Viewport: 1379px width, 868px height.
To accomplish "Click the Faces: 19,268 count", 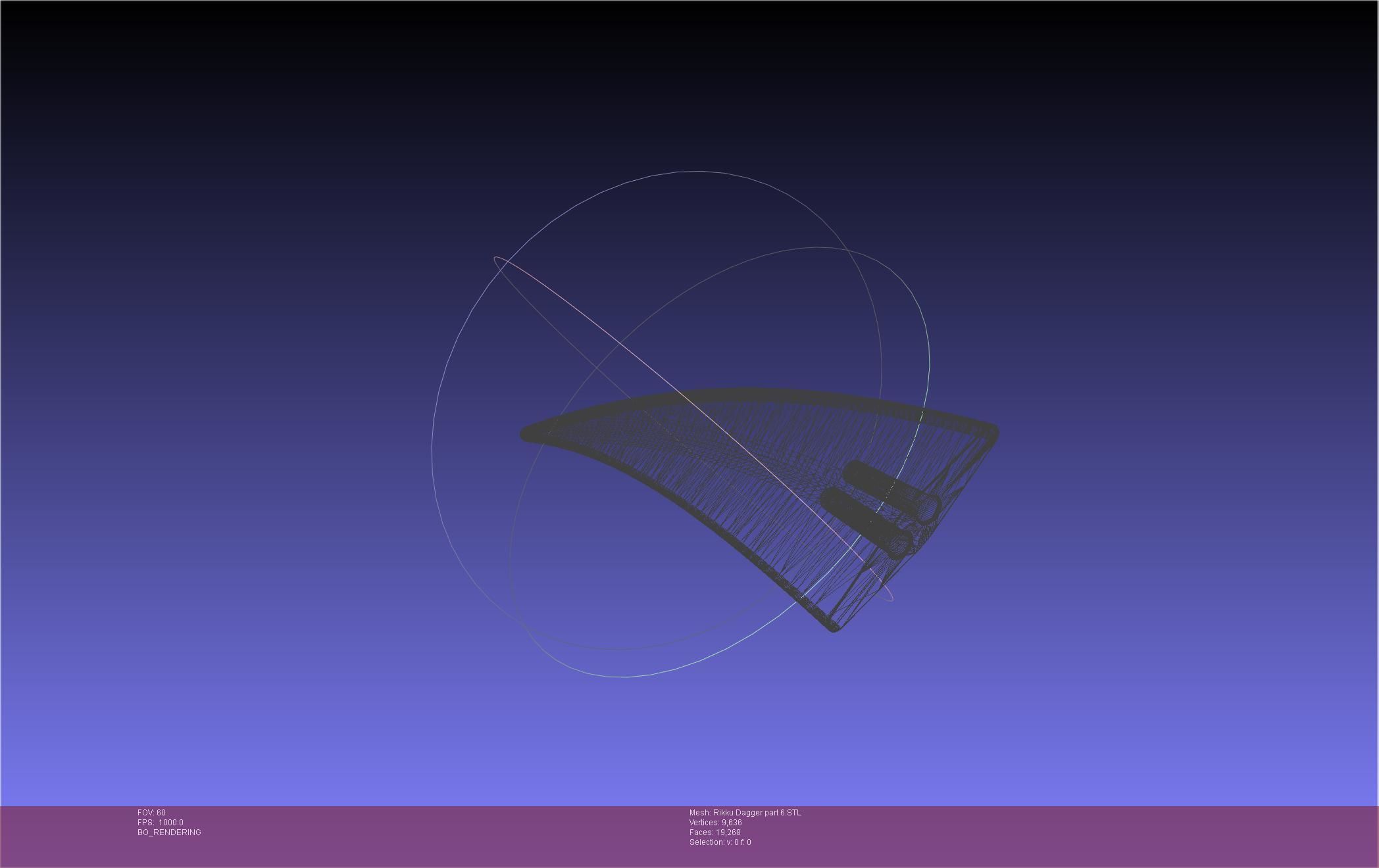I will pyautogui.click(x=715, y=832).
